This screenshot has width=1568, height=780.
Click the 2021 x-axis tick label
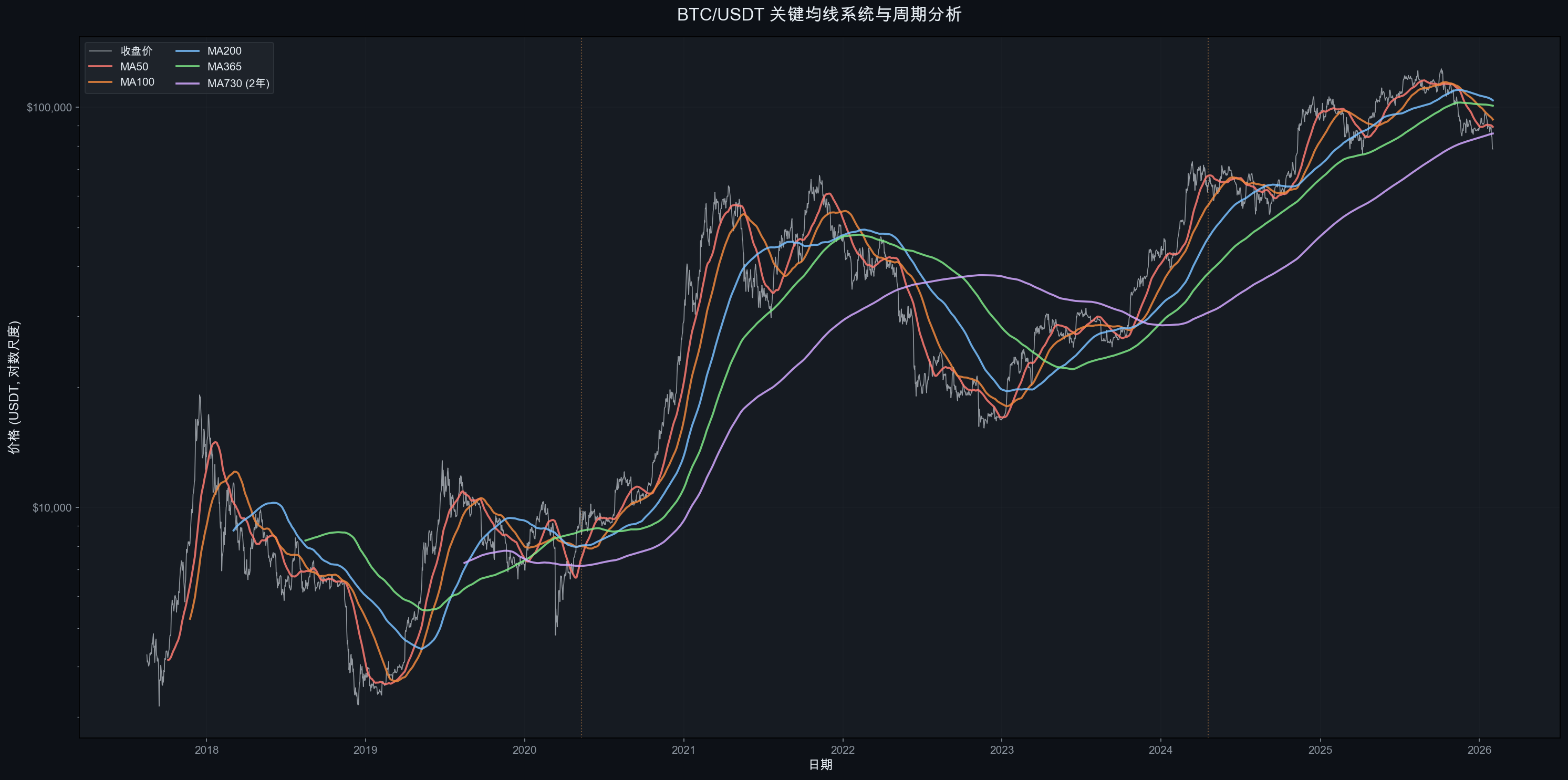(x=683, y=750)
